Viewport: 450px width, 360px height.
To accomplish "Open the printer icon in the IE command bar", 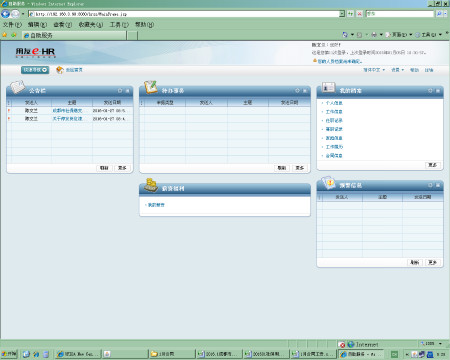I will [374, 35].
